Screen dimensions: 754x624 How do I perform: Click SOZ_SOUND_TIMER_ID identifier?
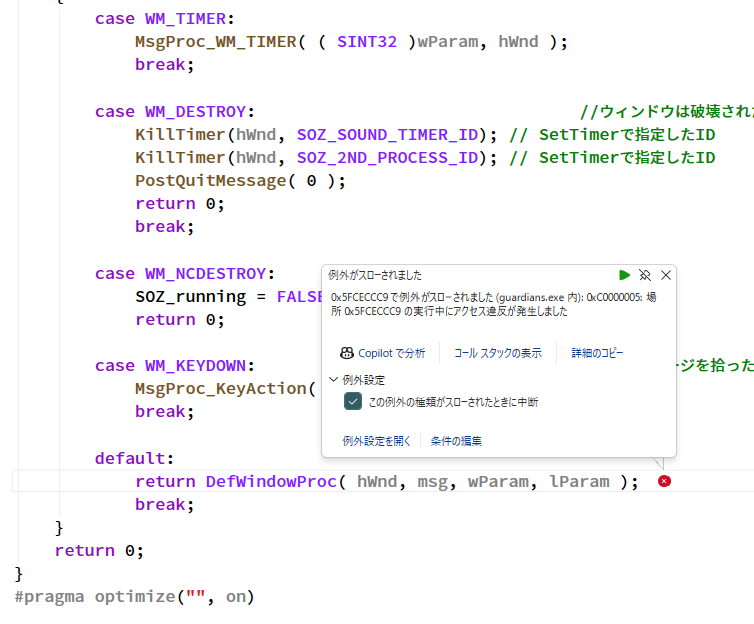(x=388, y=135)
